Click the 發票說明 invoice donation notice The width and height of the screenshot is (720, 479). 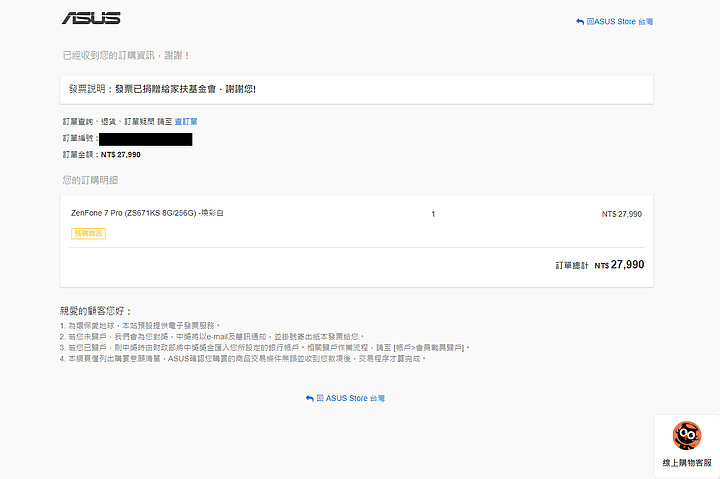pos(162,89)
